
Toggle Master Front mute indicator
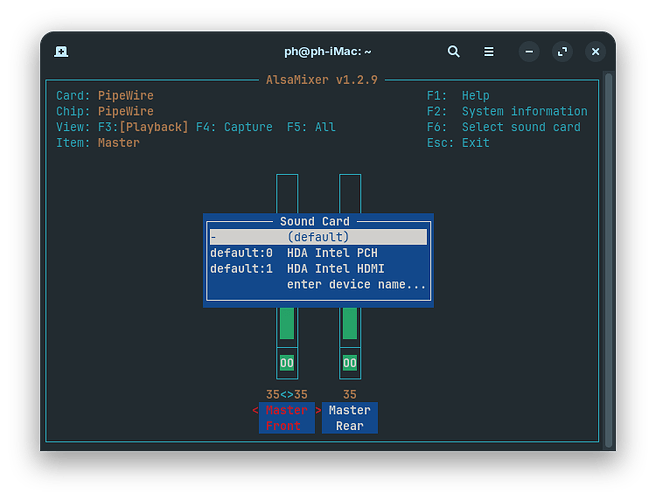(287, 363)
